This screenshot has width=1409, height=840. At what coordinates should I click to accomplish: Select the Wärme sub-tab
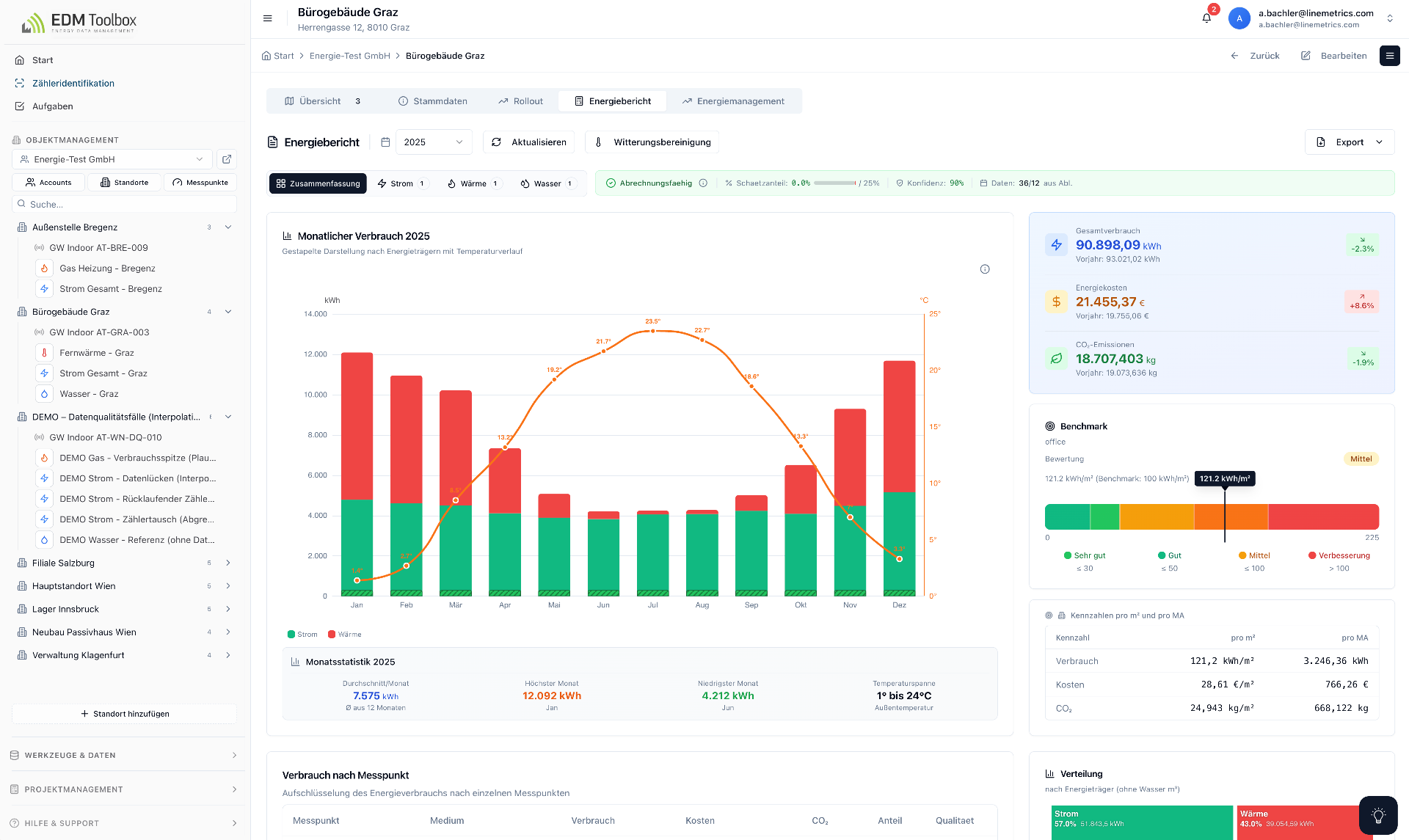(x=473, y=183)
